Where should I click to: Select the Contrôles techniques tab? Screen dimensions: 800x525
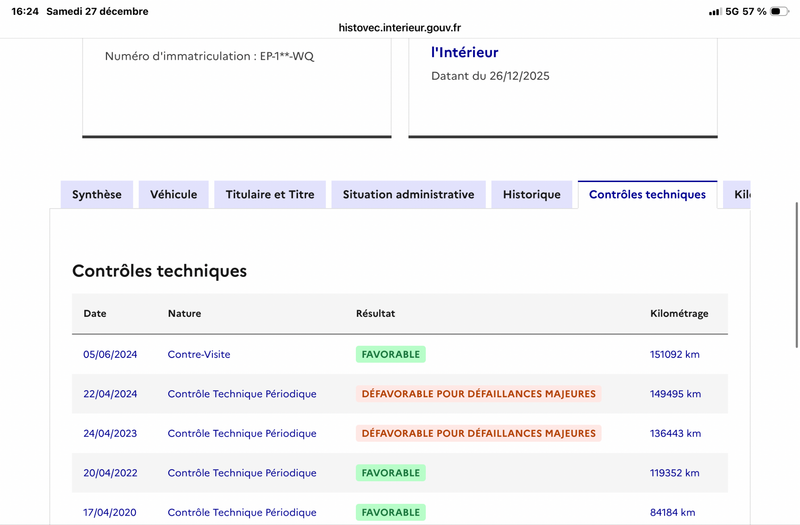tap(647, 194)
